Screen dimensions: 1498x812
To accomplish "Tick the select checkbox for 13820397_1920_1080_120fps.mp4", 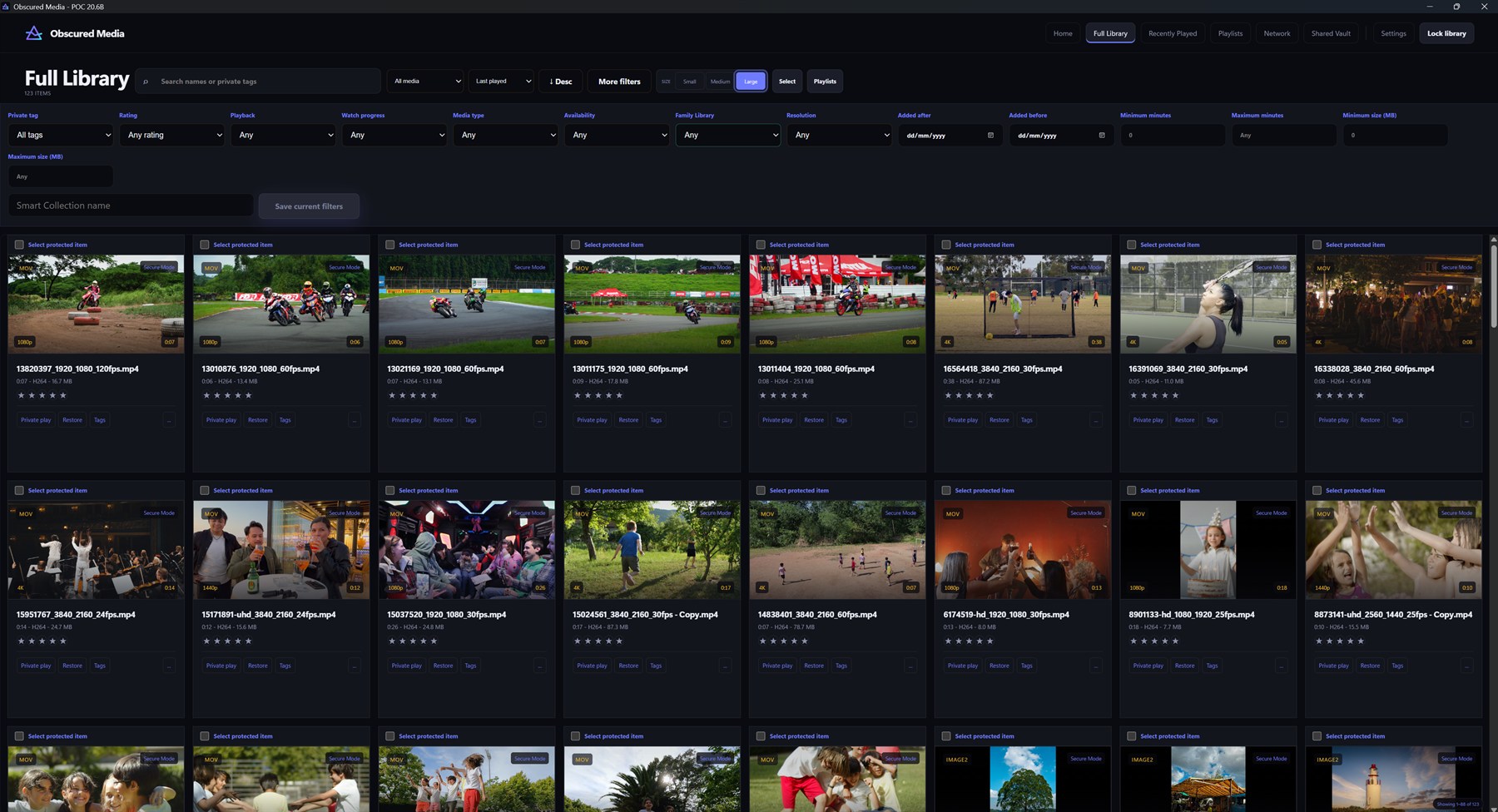I will coord(19,245).
